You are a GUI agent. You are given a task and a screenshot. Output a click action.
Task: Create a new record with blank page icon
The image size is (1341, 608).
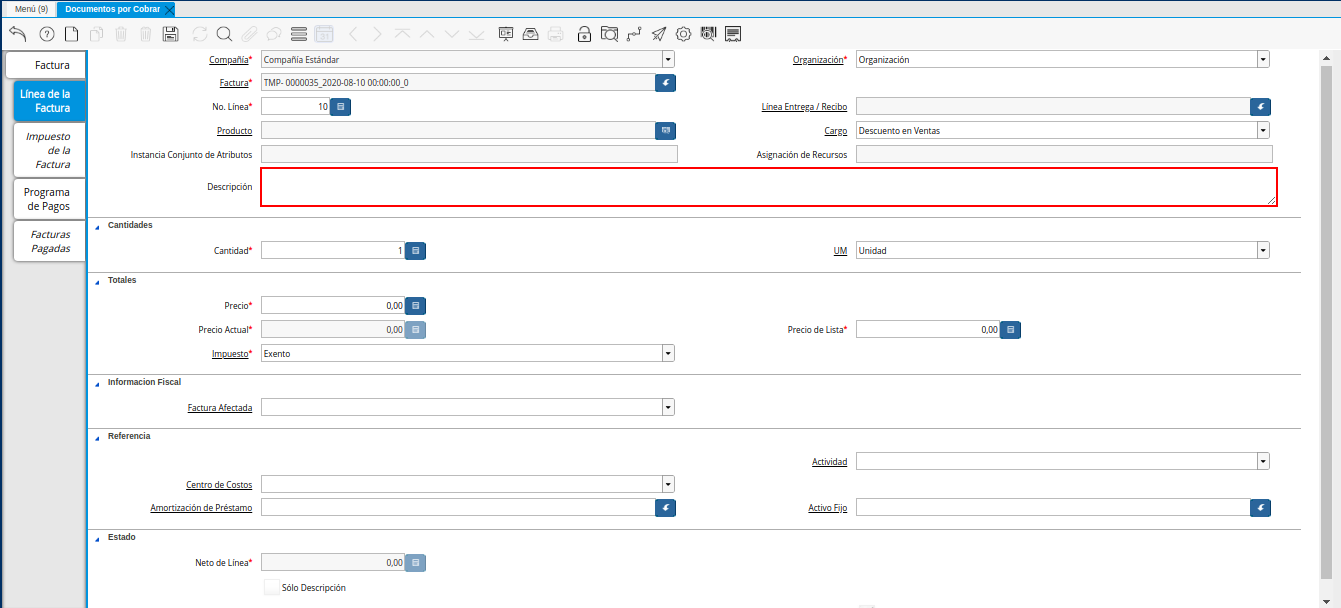pyautogui.click(x=71, y=34)
